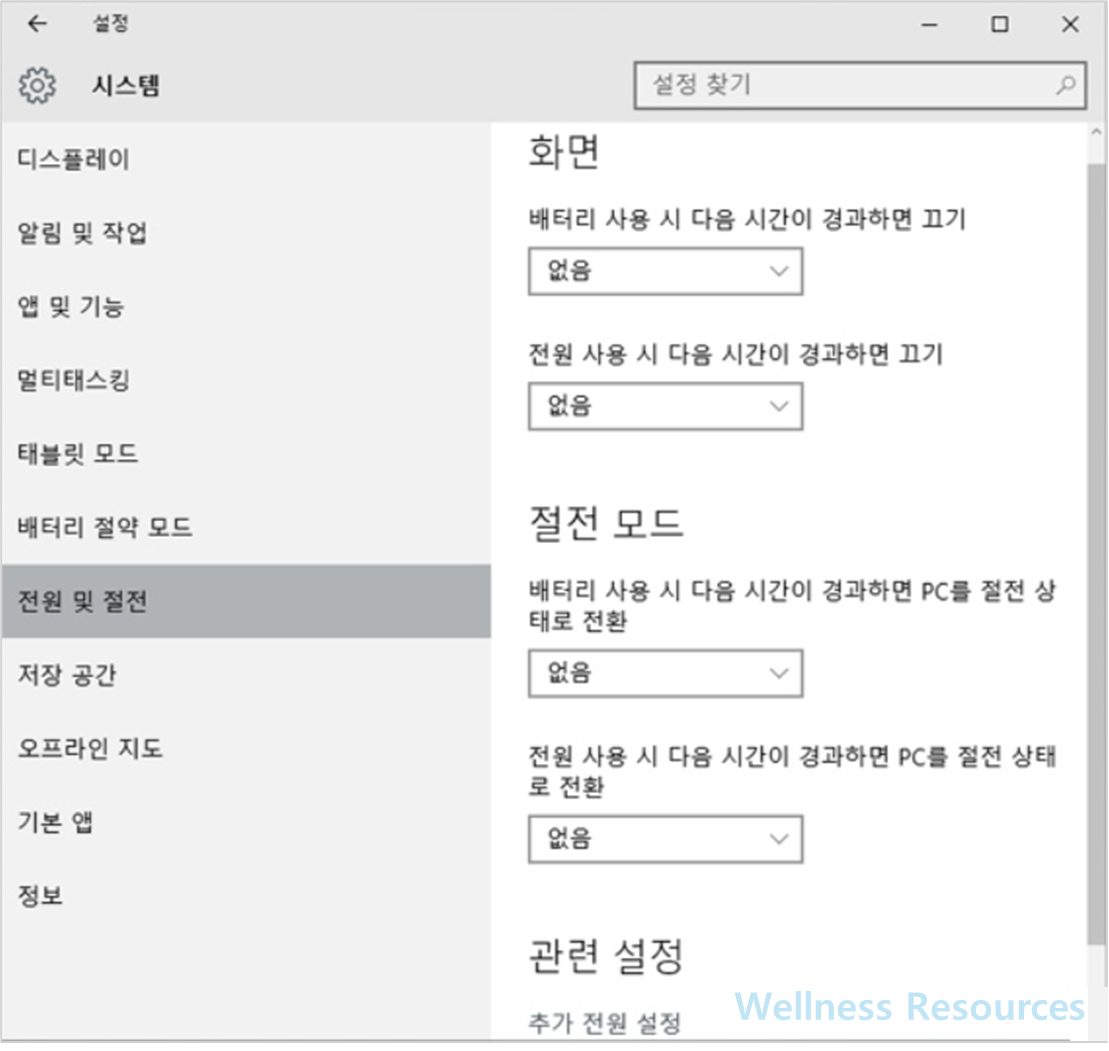Maximize the 설정 window

[x=999, y=25]
